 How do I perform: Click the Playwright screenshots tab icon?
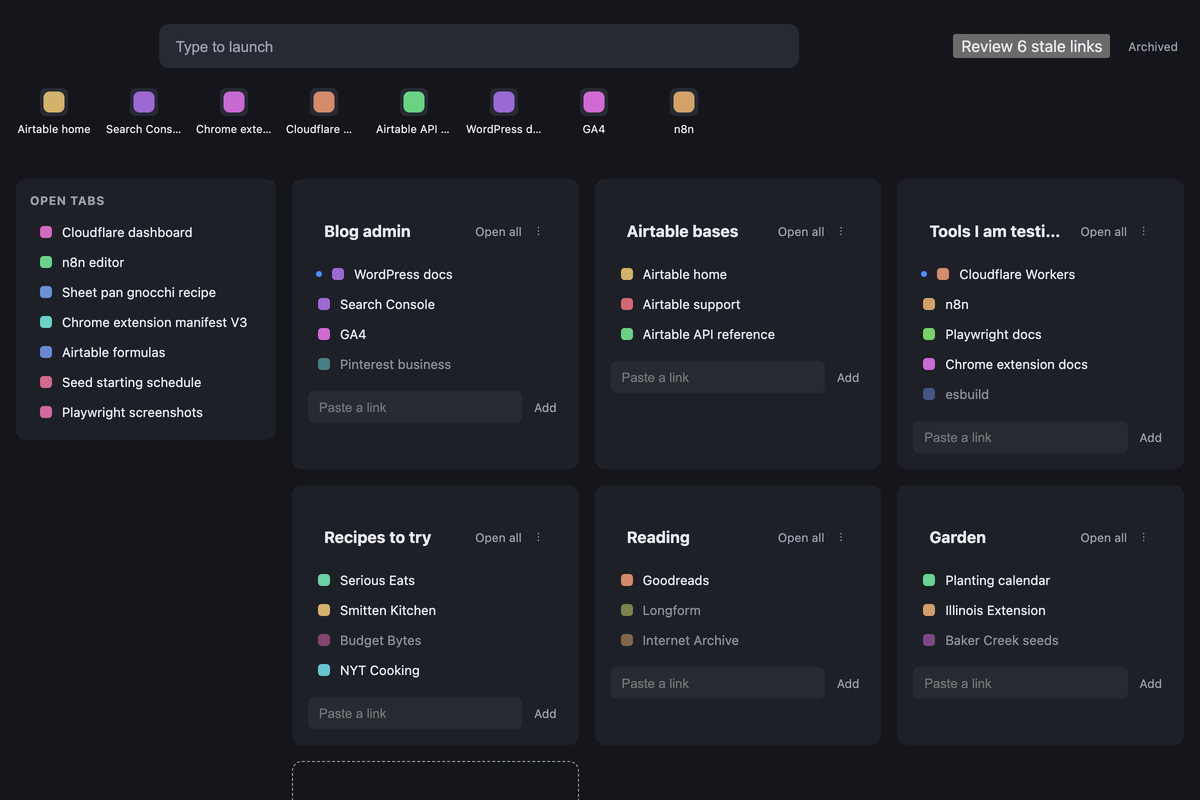pyautogui.click(x=46, y=412)
